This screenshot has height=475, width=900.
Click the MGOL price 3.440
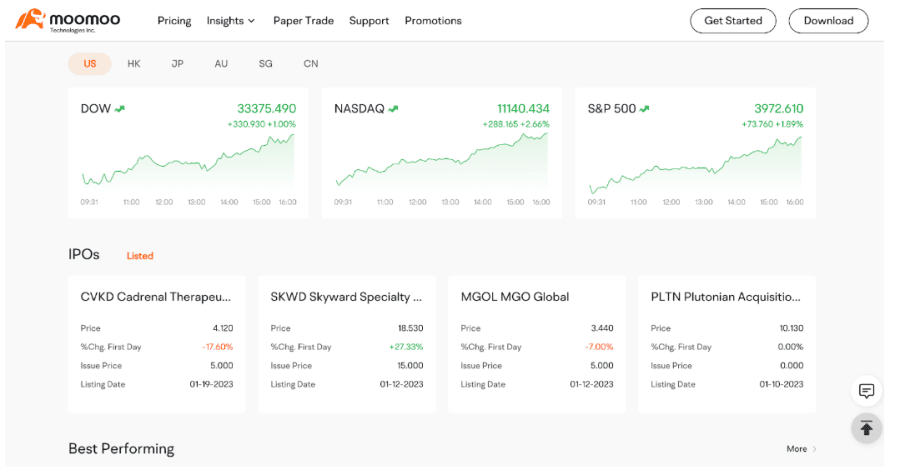point(602,328)
